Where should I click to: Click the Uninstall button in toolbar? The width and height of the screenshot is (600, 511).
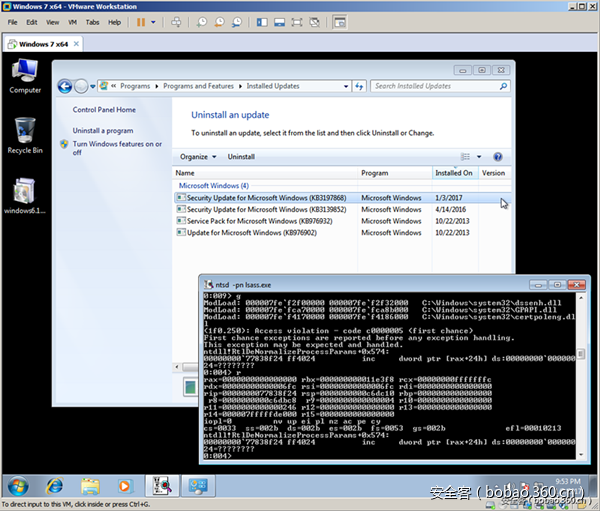pyautogui.click(x=241, y=157)
